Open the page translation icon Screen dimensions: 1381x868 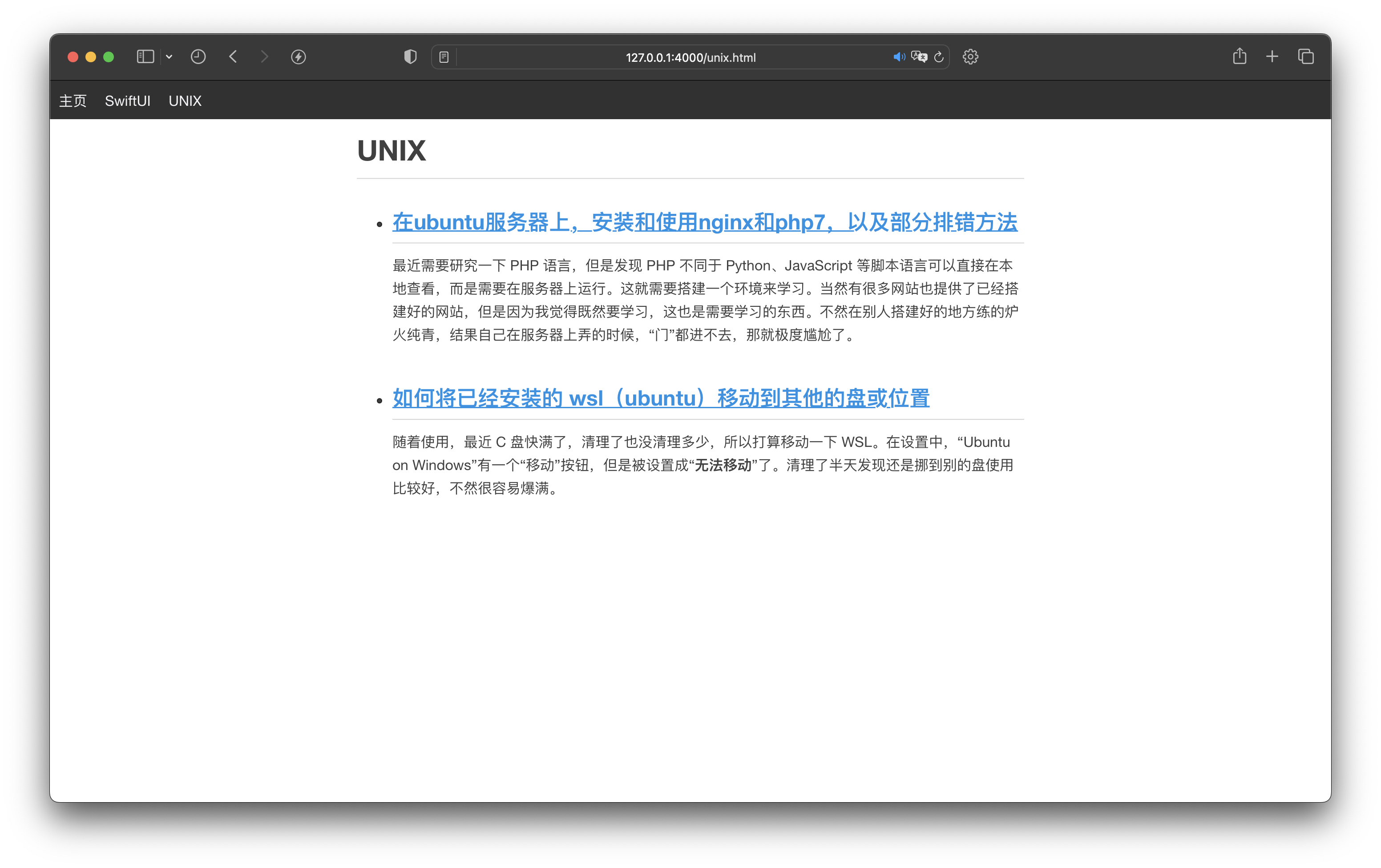coord(919,57)
